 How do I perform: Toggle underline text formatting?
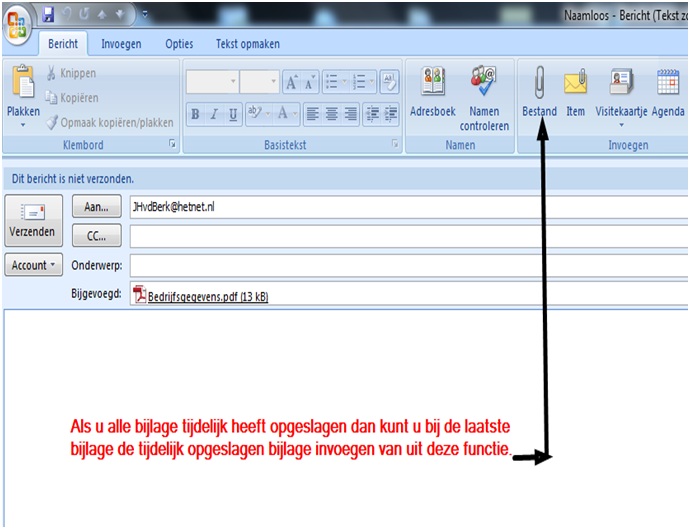(232, 114)
